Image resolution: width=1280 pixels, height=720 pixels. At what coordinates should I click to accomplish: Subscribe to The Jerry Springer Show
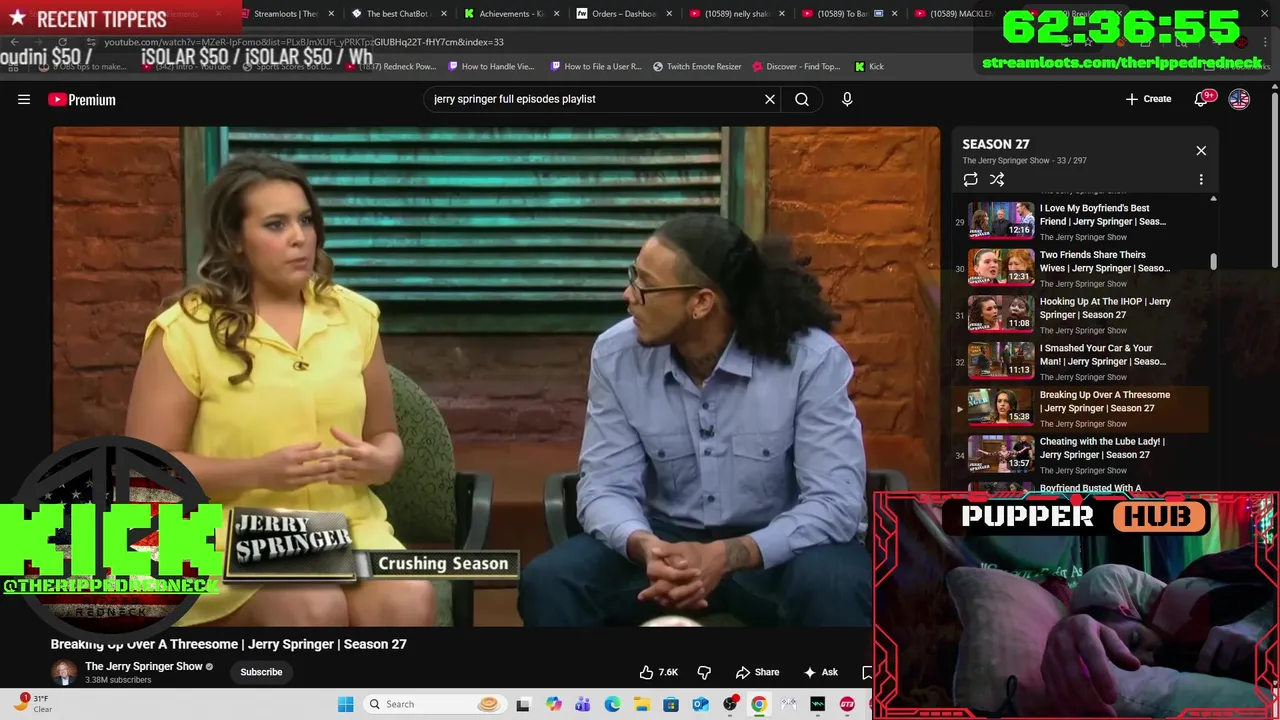click(261, 672)
